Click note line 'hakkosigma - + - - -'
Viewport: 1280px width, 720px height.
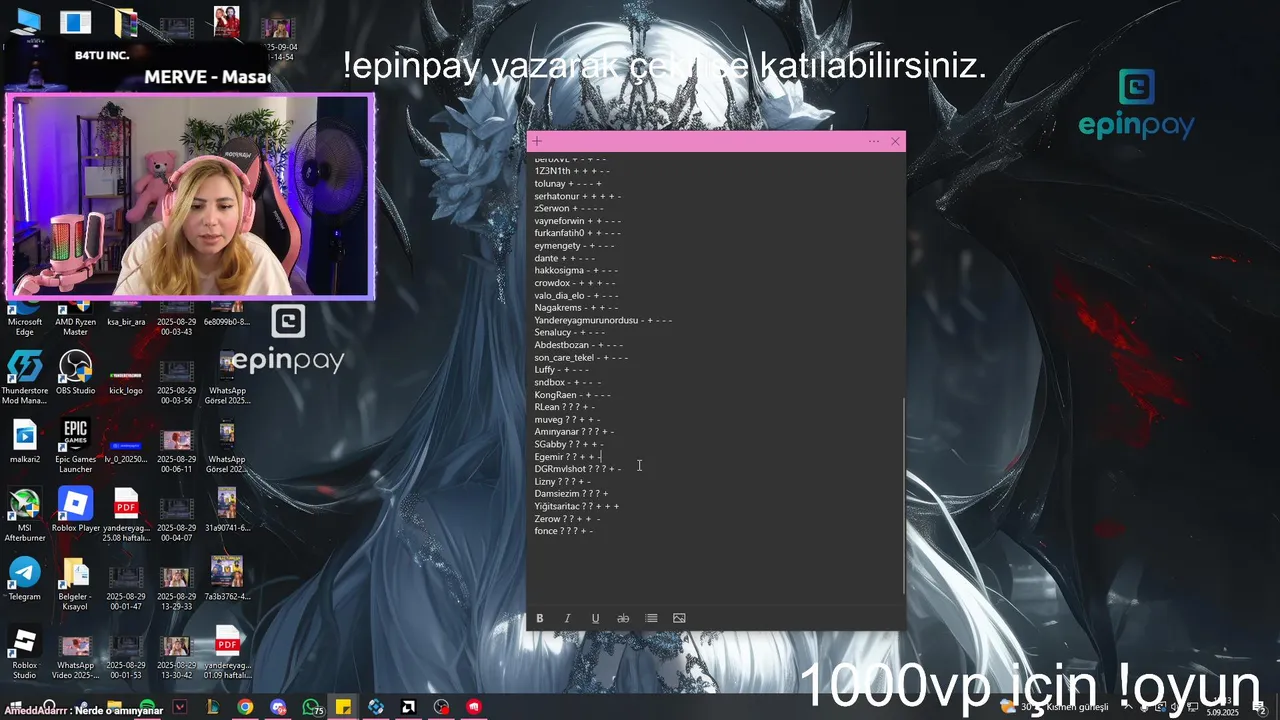click(x=576, y=270)
